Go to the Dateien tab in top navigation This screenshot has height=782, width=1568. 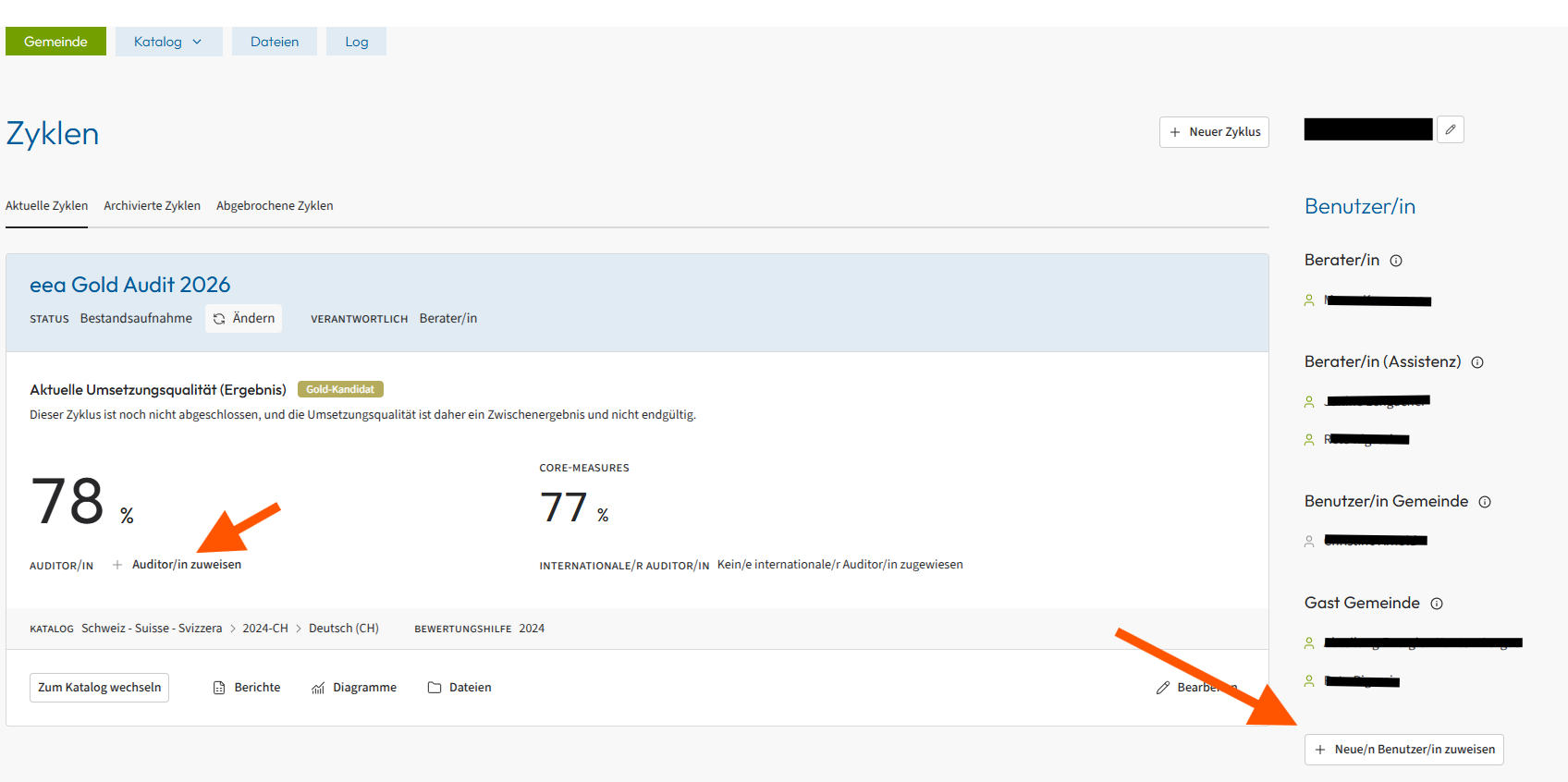[x=275, y=42]
